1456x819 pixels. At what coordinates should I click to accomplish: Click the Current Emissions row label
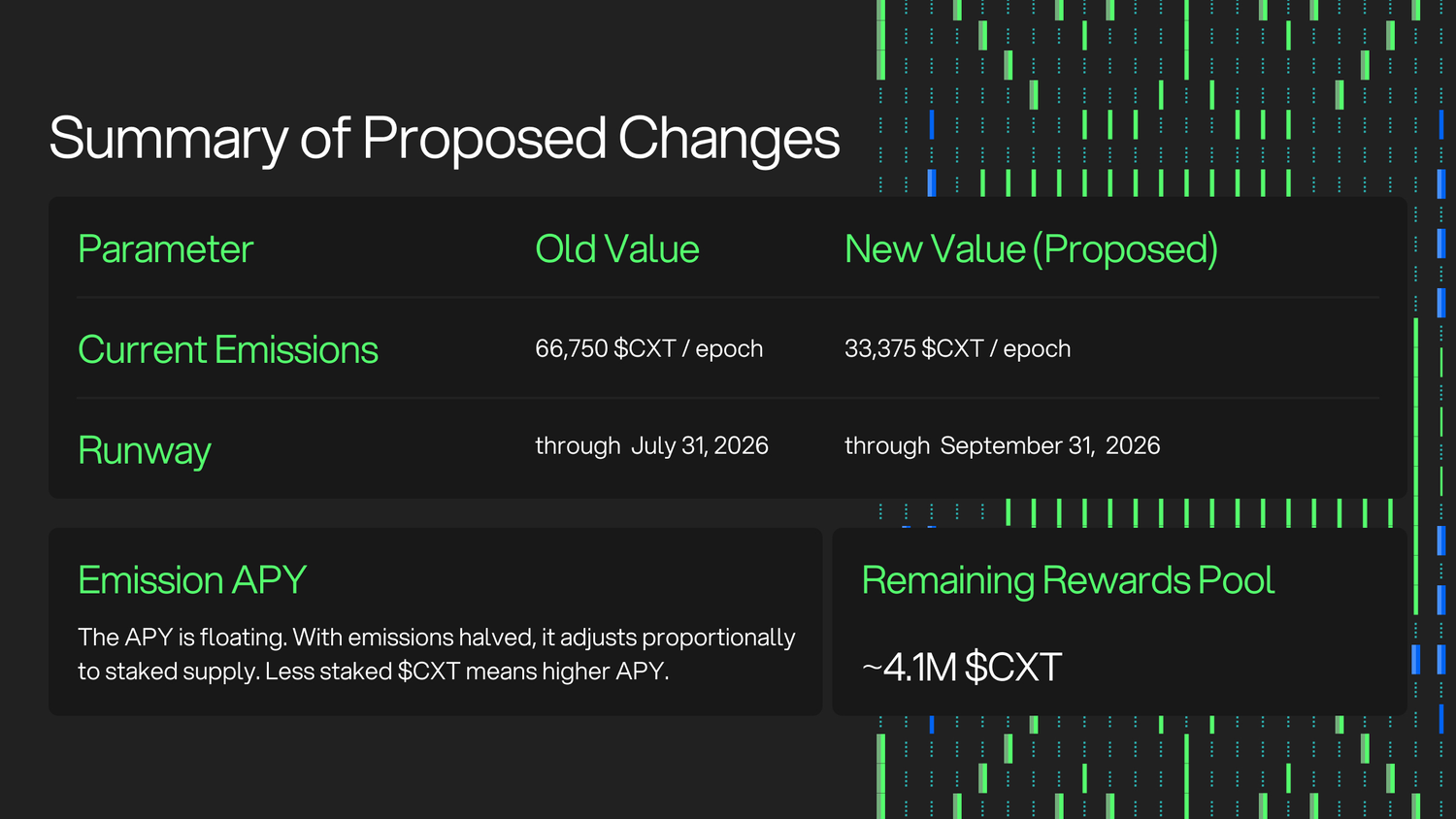point(228,349)
